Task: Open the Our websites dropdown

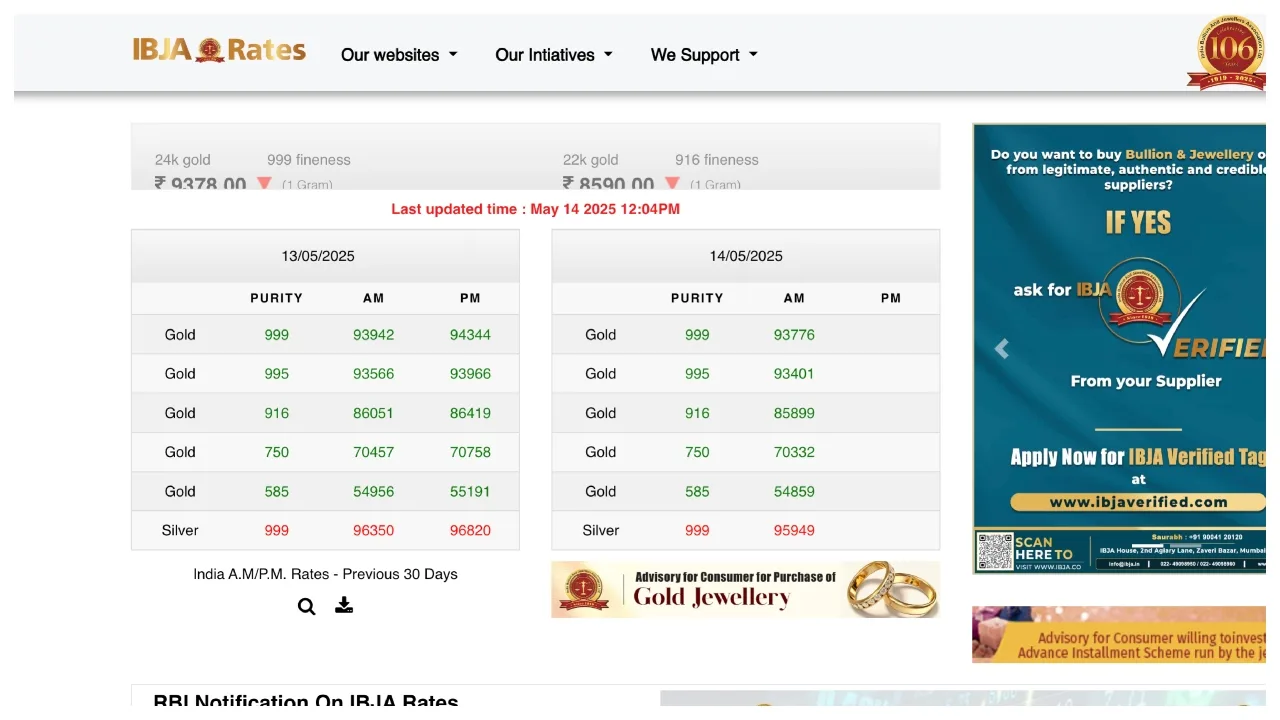Action: coord(399,55)
